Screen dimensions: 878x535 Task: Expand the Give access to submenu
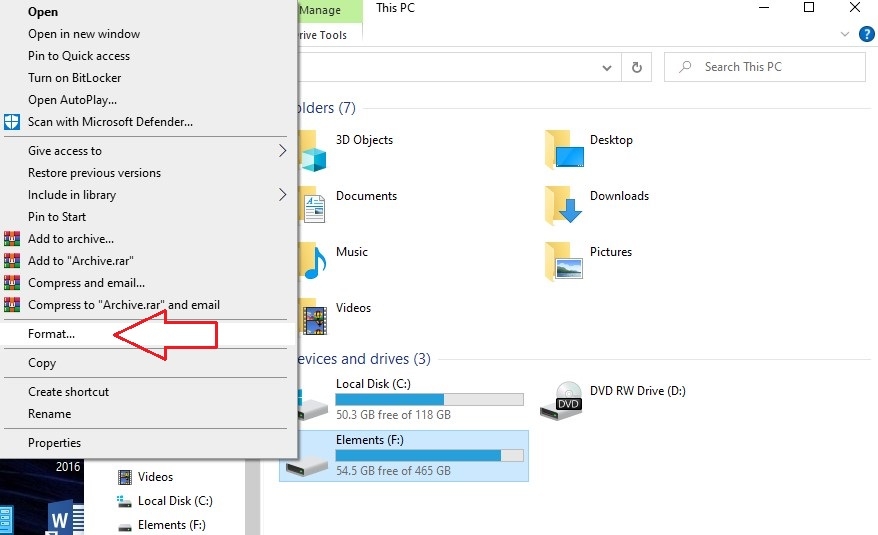coord(282,151)
